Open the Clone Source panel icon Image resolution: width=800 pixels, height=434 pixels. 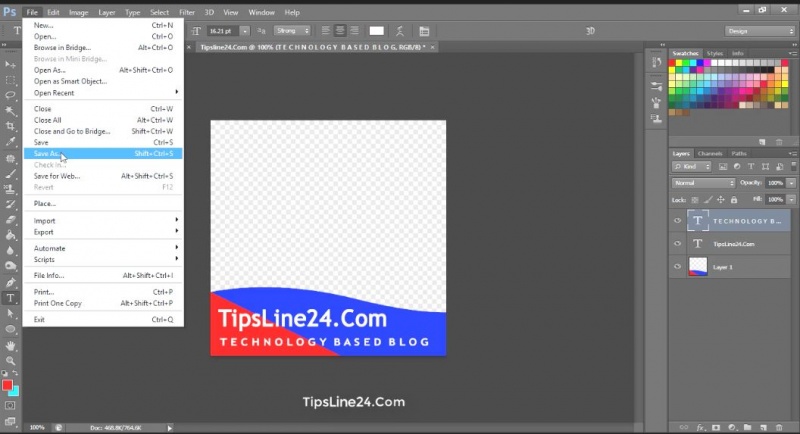pos(657,119)
